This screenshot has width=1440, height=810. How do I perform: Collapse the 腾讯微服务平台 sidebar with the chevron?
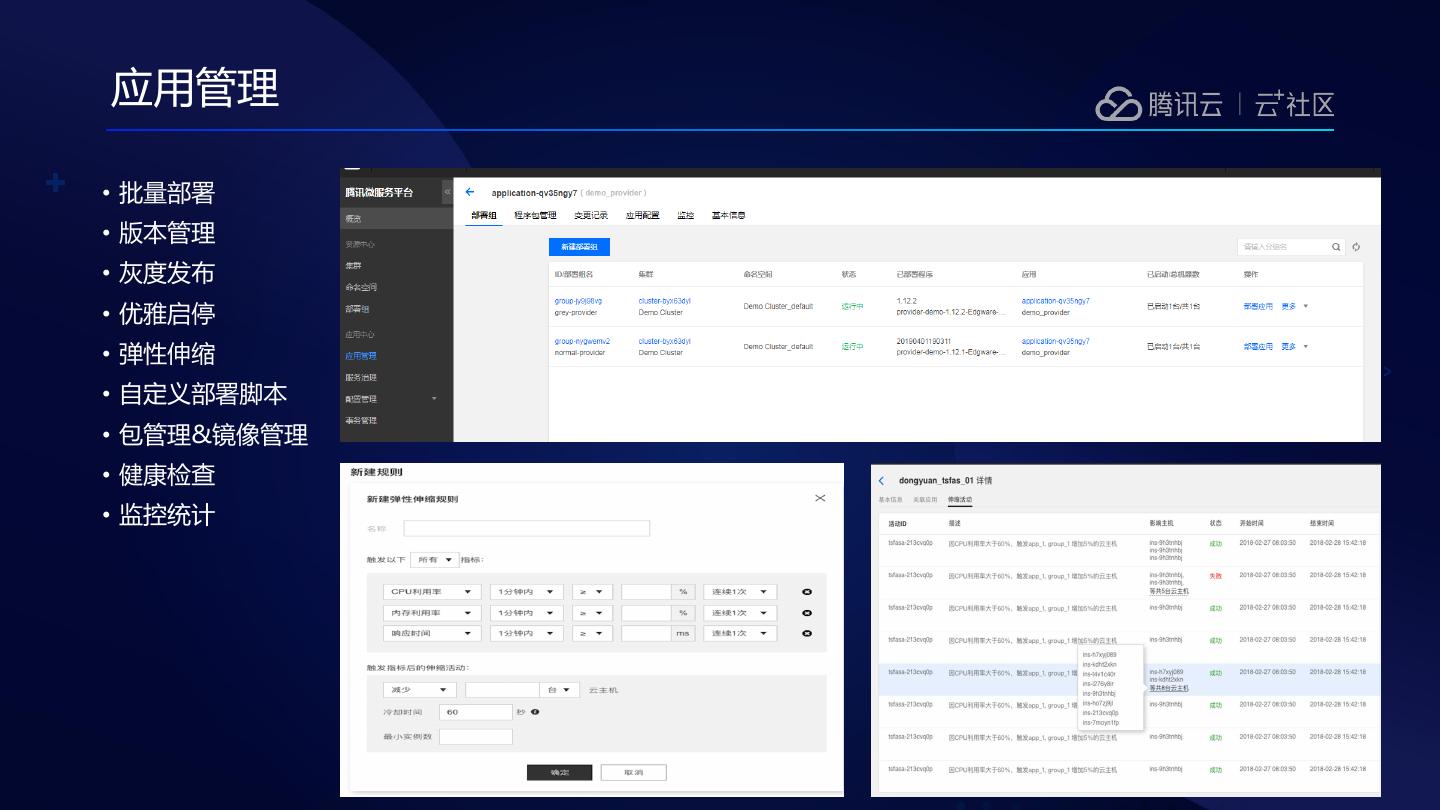[447, 191]
